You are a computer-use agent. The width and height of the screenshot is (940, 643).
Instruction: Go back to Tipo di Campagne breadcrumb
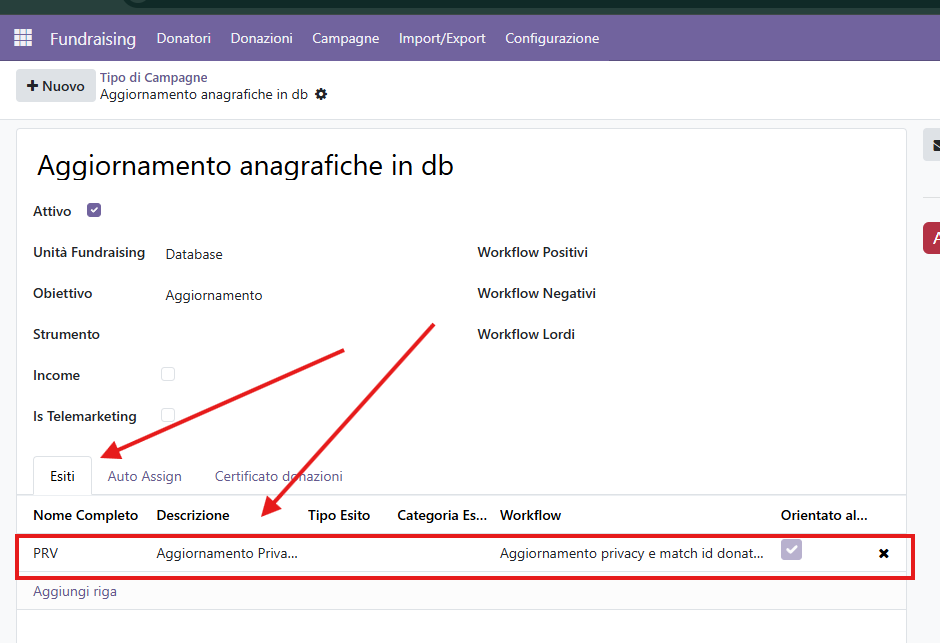click(x=153, y=77)
